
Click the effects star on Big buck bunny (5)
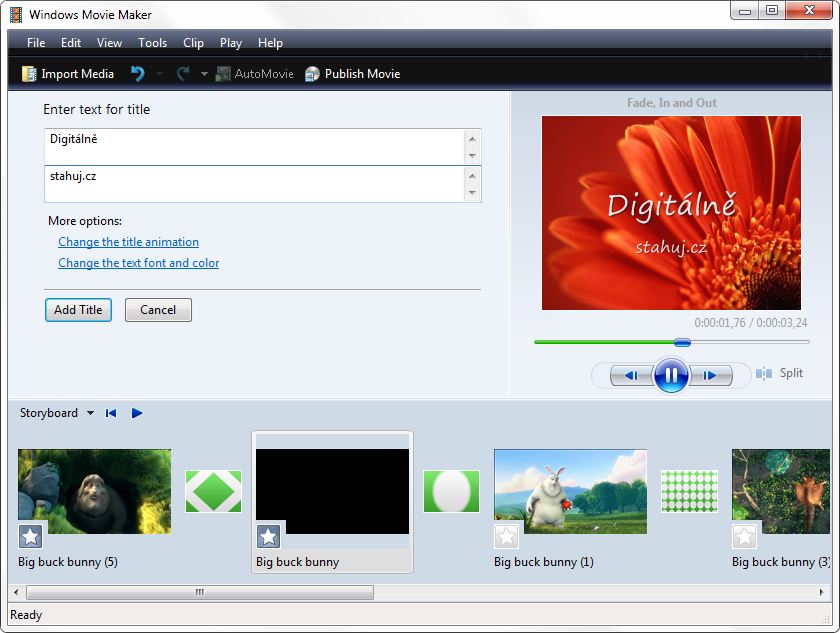[x=31, y=536]
